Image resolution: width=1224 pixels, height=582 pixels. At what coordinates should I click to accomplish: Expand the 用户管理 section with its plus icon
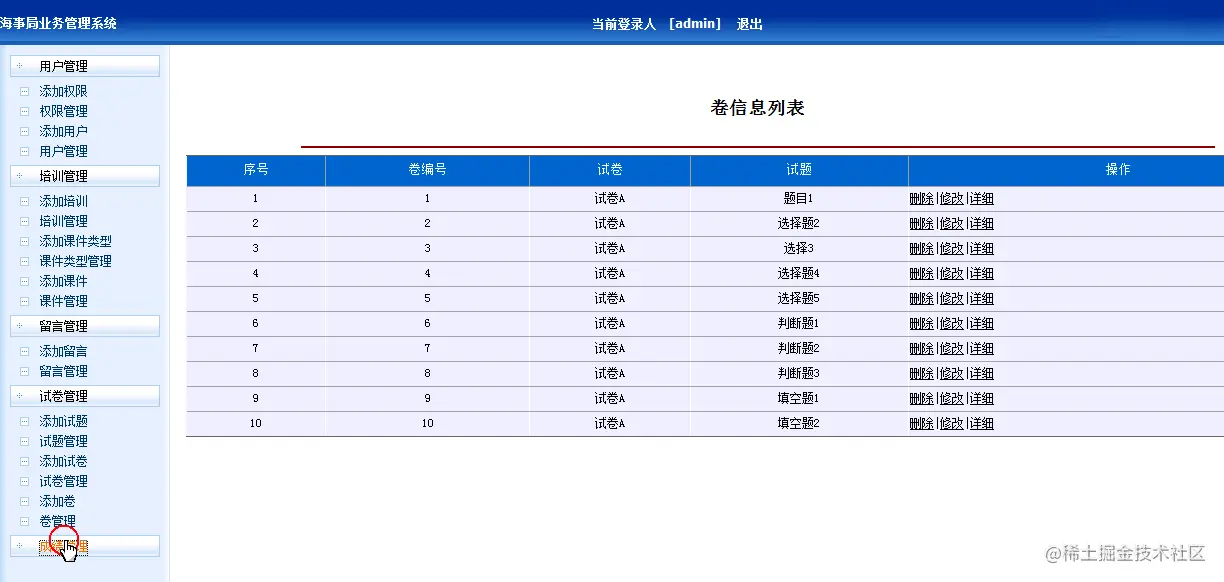[17, 66]
